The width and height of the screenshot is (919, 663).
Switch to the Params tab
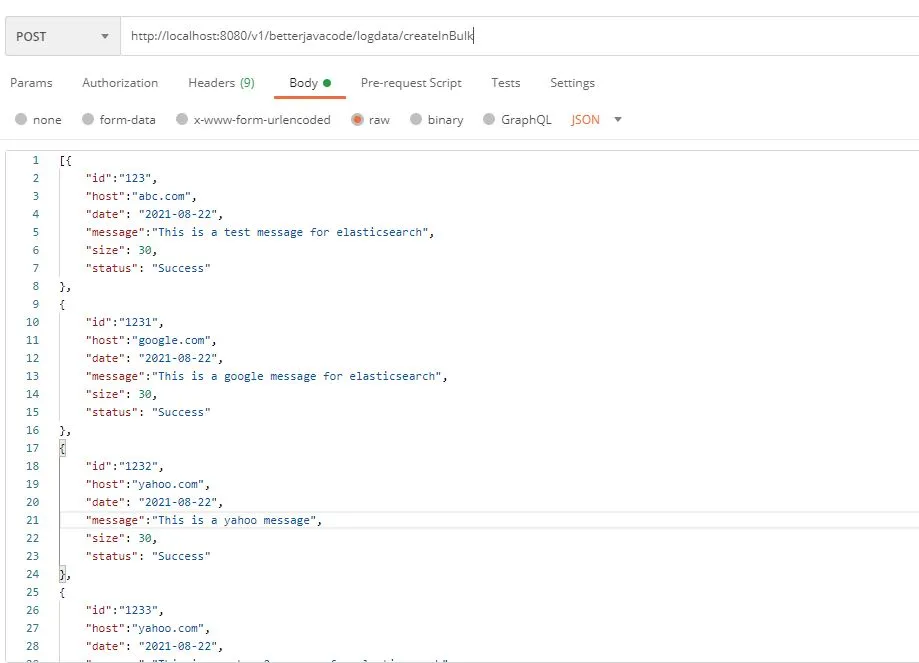31,83
